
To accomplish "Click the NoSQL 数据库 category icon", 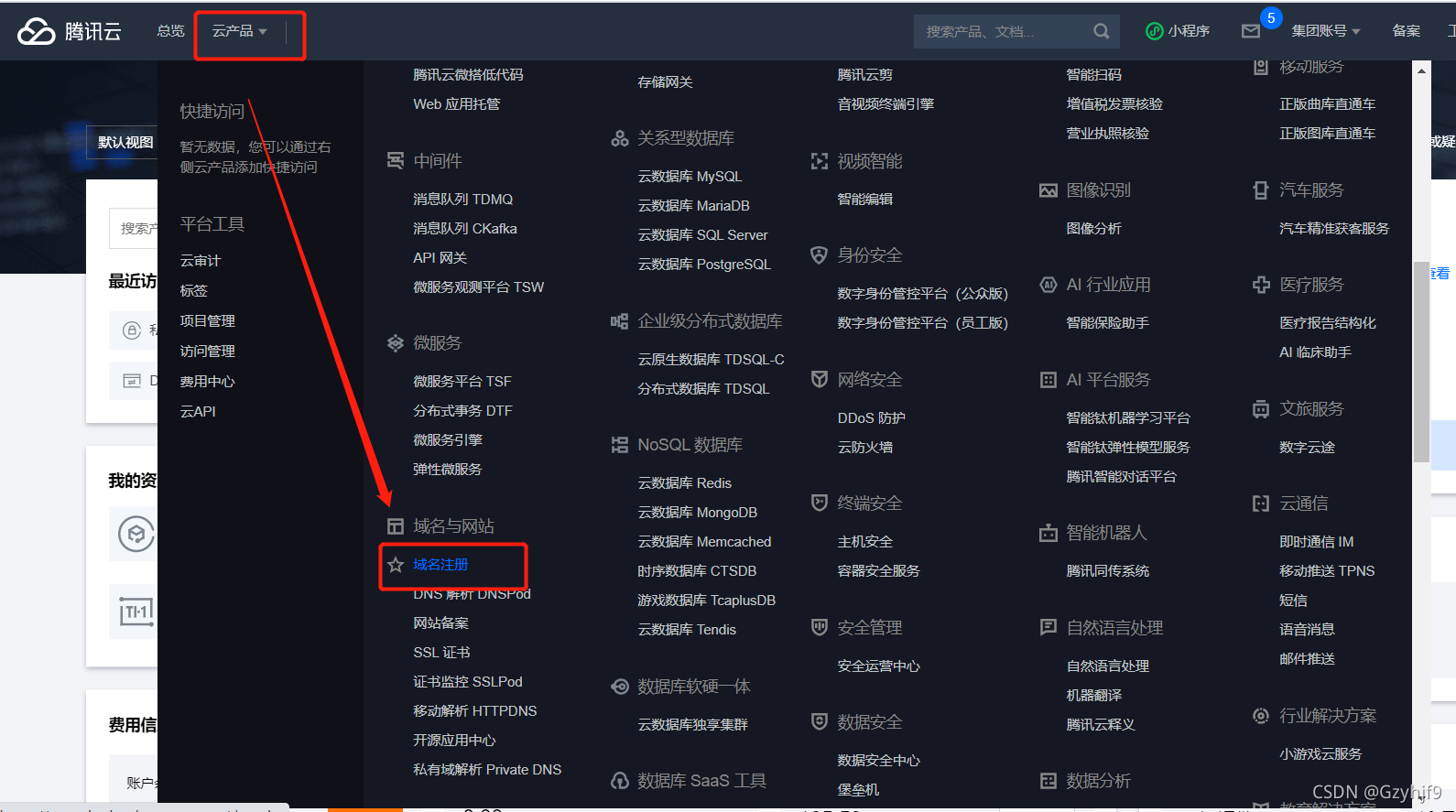I will (620, 445).
